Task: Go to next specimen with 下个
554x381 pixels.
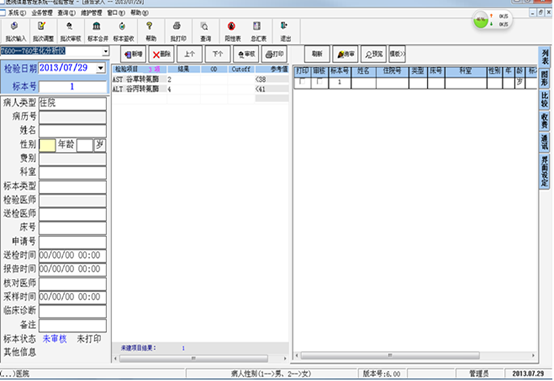Action: 218,54
